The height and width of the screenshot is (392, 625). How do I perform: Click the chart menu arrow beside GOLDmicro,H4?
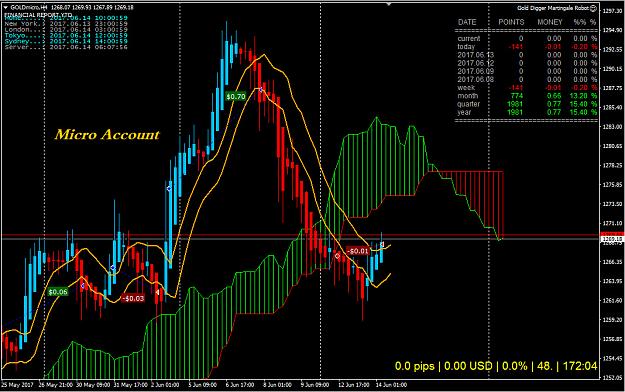[5, 7]
